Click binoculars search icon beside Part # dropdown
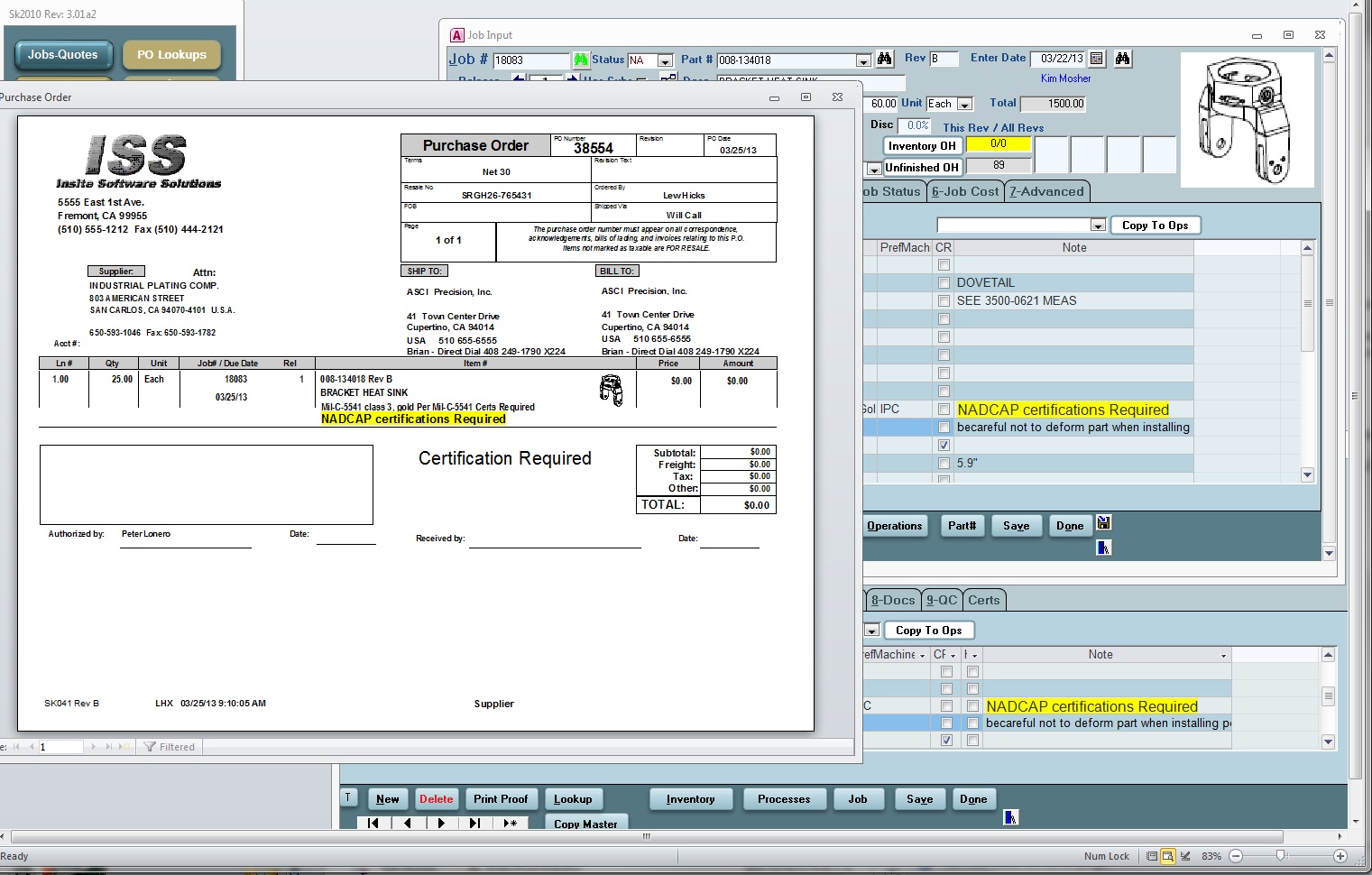 tap(885, 59)
